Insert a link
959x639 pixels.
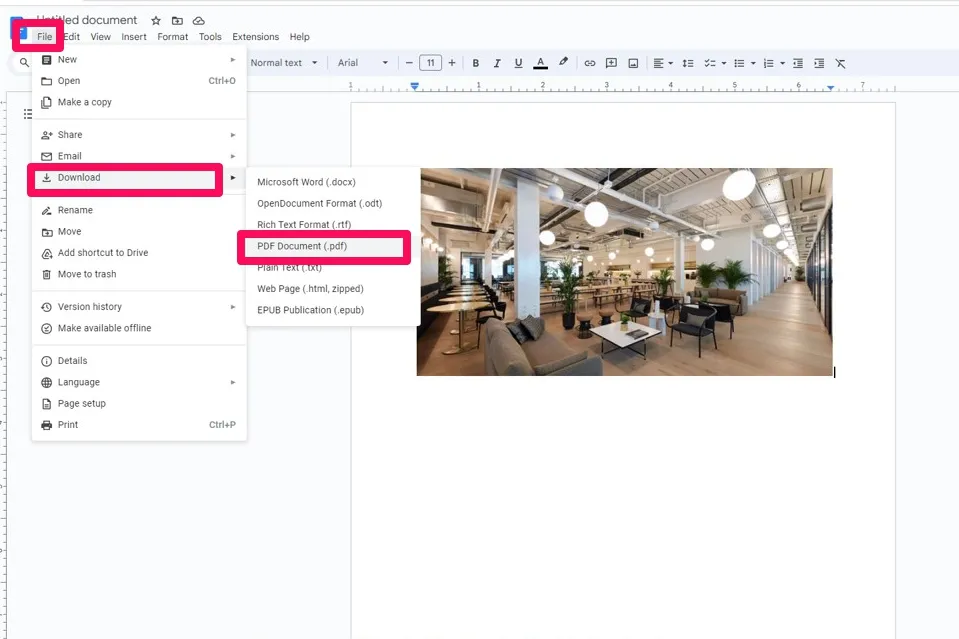(x=589, y=62)
